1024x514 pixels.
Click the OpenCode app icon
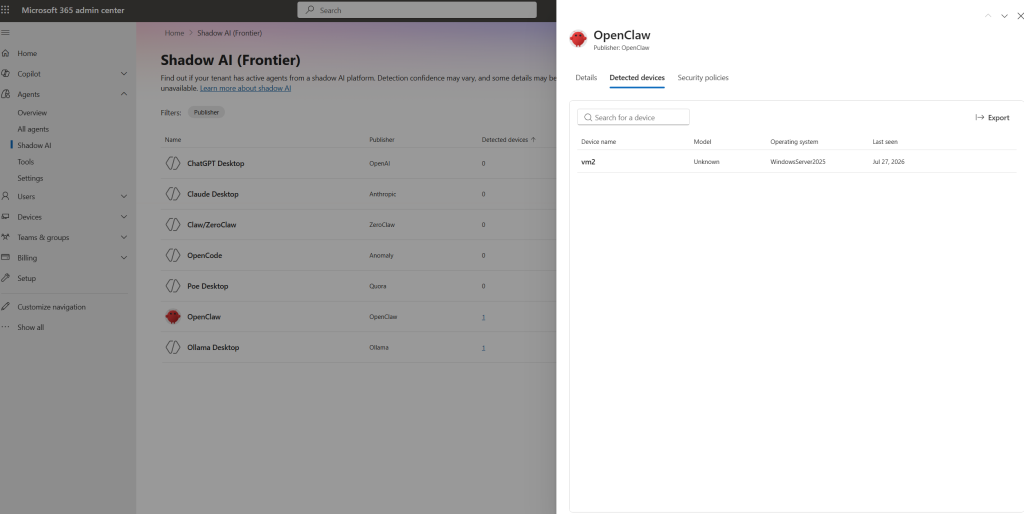click(x=172, y=255)
